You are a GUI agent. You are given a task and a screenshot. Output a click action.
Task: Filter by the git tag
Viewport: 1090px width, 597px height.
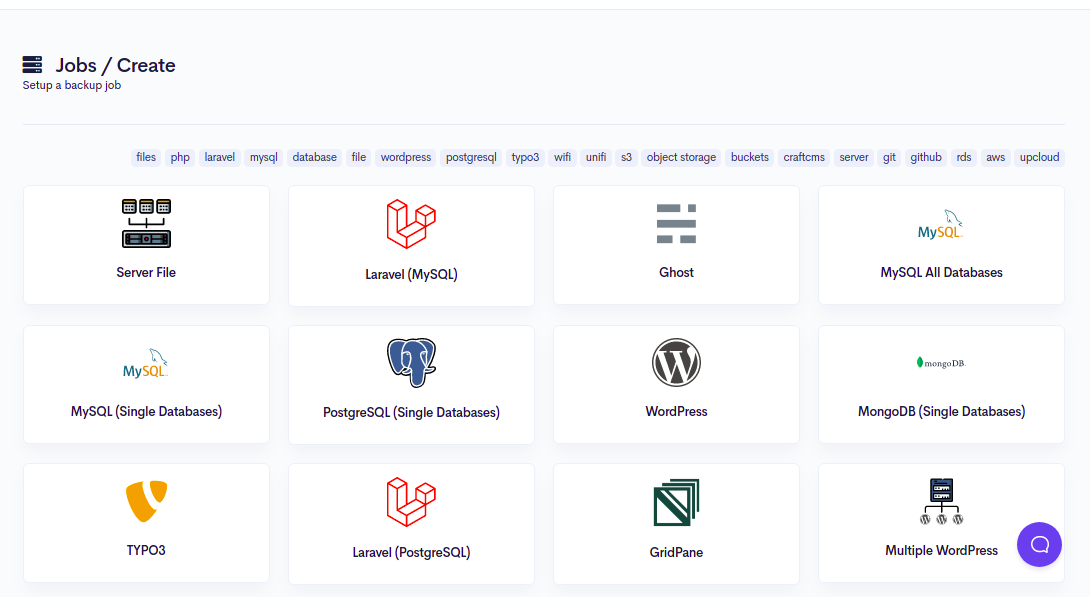click(889, 157)
